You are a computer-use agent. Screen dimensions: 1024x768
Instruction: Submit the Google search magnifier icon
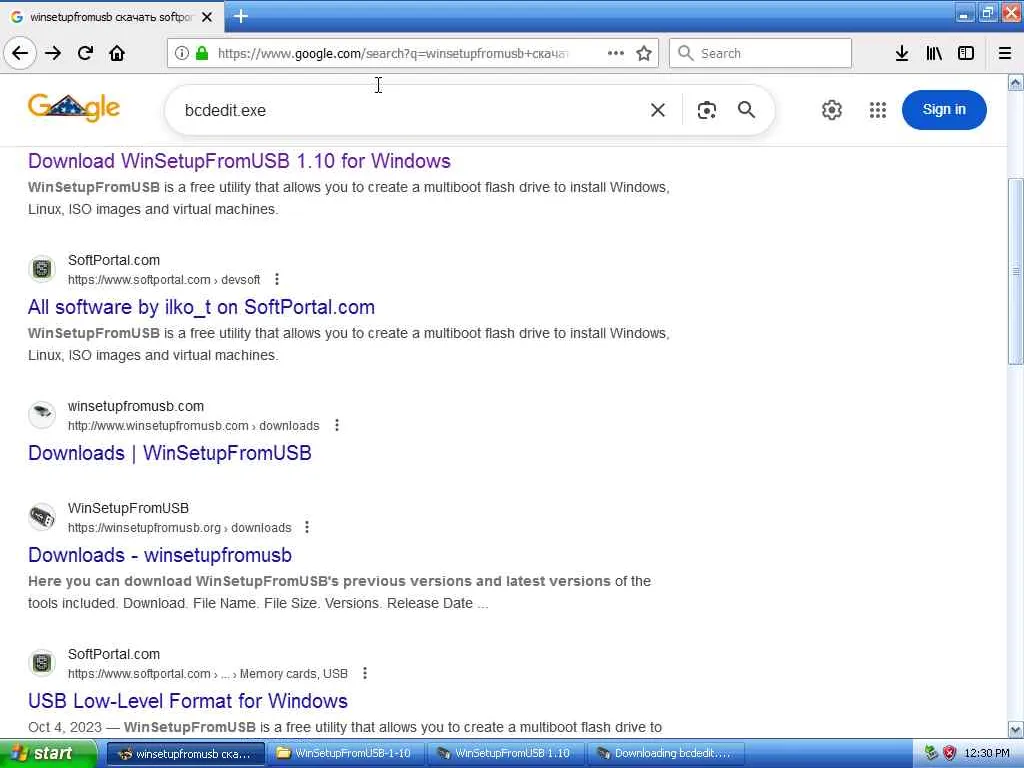(746, 110)
